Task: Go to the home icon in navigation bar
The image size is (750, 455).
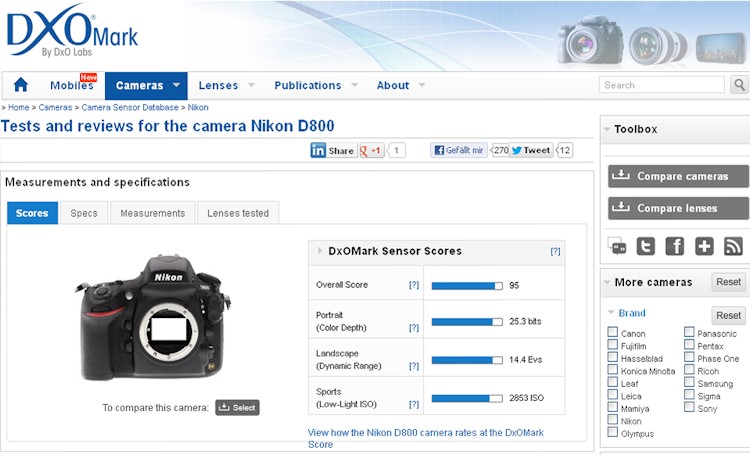Action: click(x=21, y=85)
